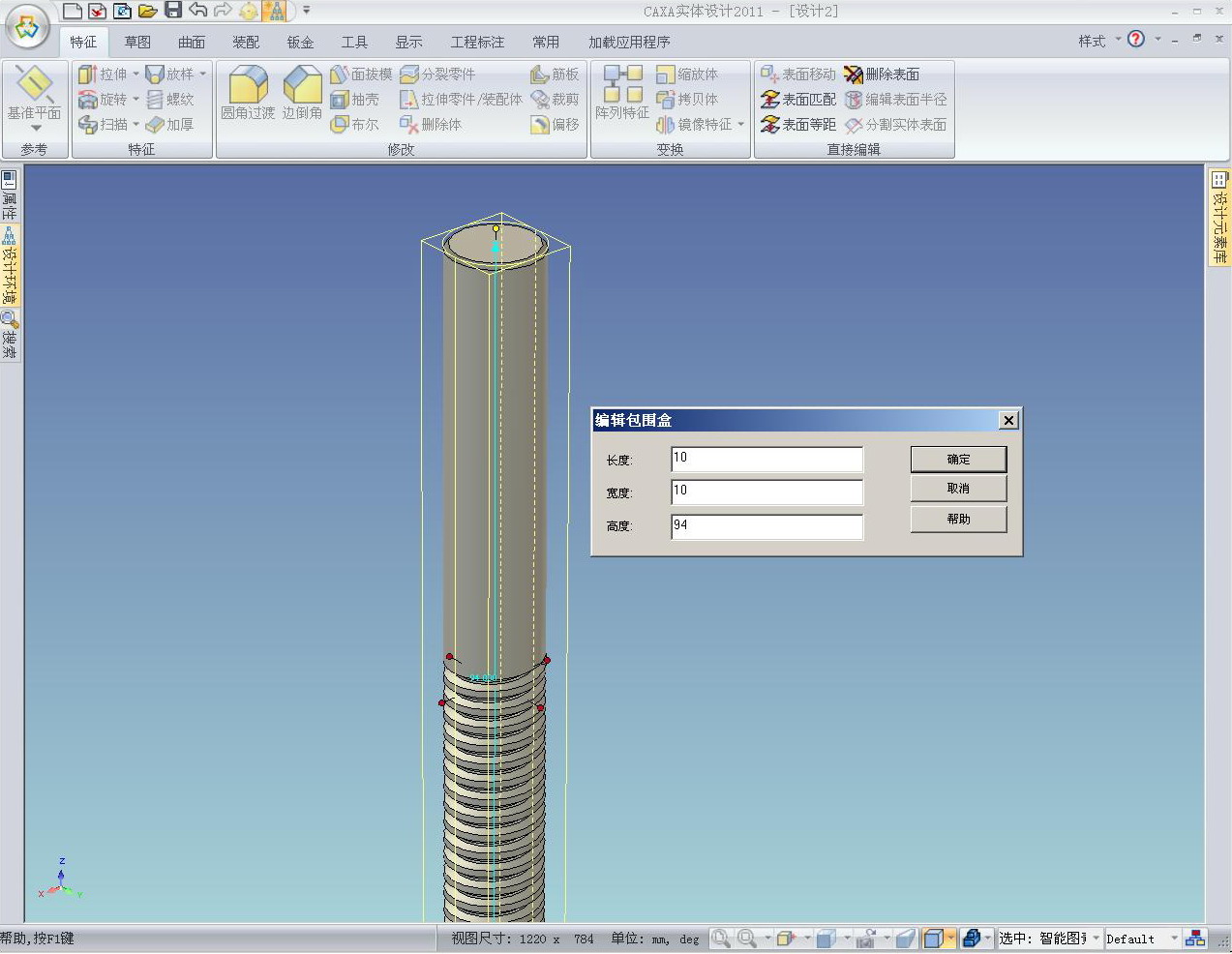The image size is (1232, 954).
Task: Open the CAXA application menu orb
Action: pos(27,28)
